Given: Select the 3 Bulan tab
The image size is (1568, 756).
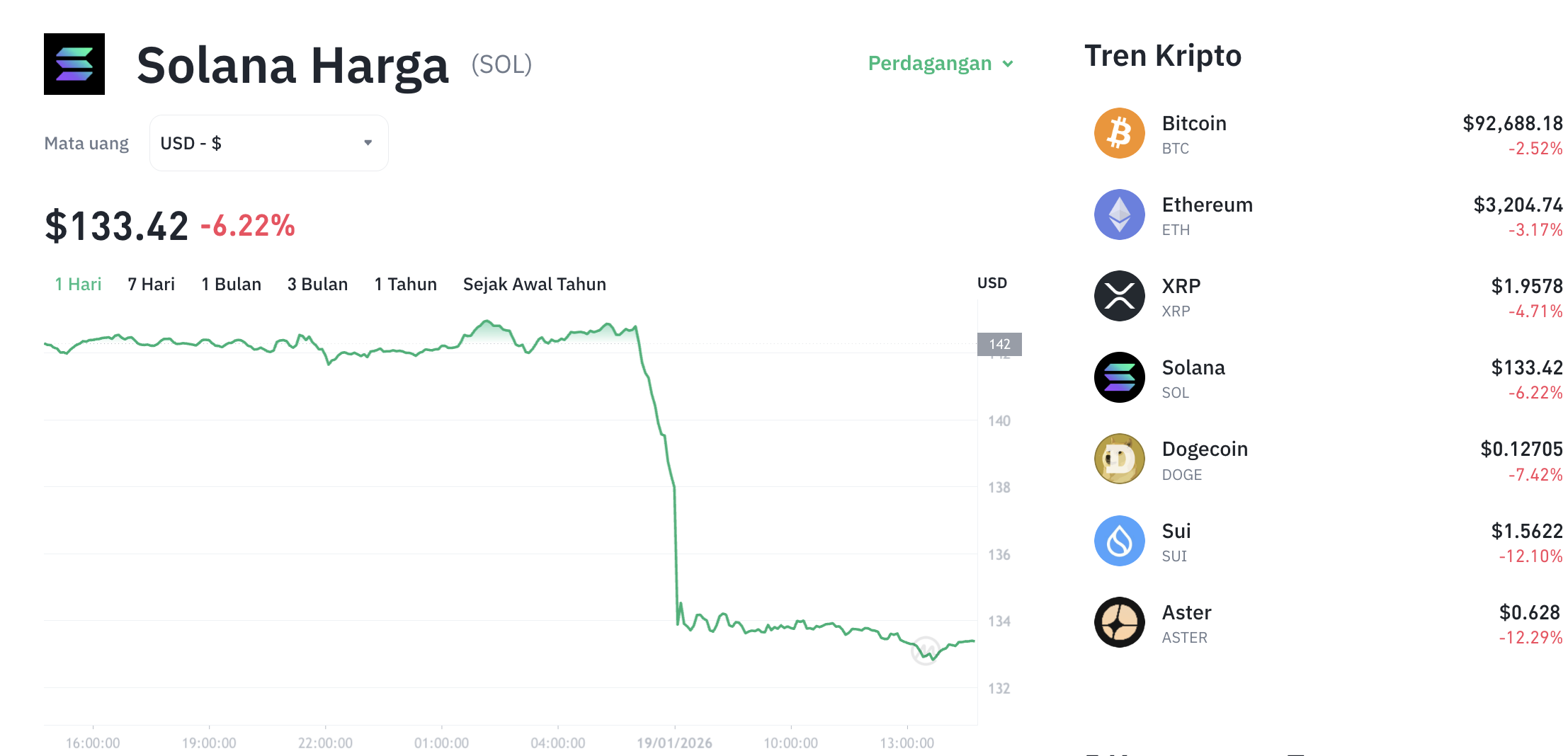Looking at the screenshot, I should [317, 284].
